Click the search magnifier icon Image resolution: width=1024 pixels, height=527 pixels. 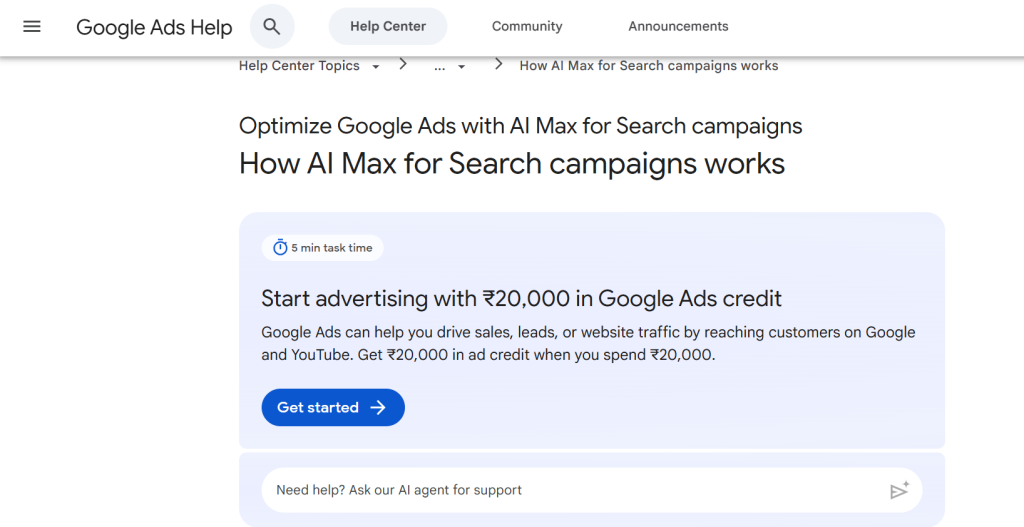pos(272,27)
